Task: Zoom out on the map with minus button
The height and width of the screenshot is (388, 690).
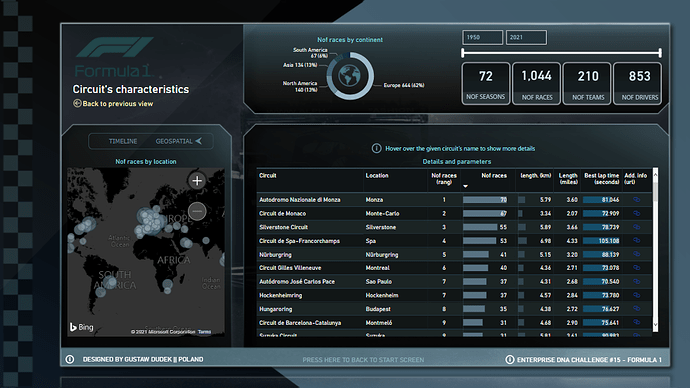Action: pos(197,211)
